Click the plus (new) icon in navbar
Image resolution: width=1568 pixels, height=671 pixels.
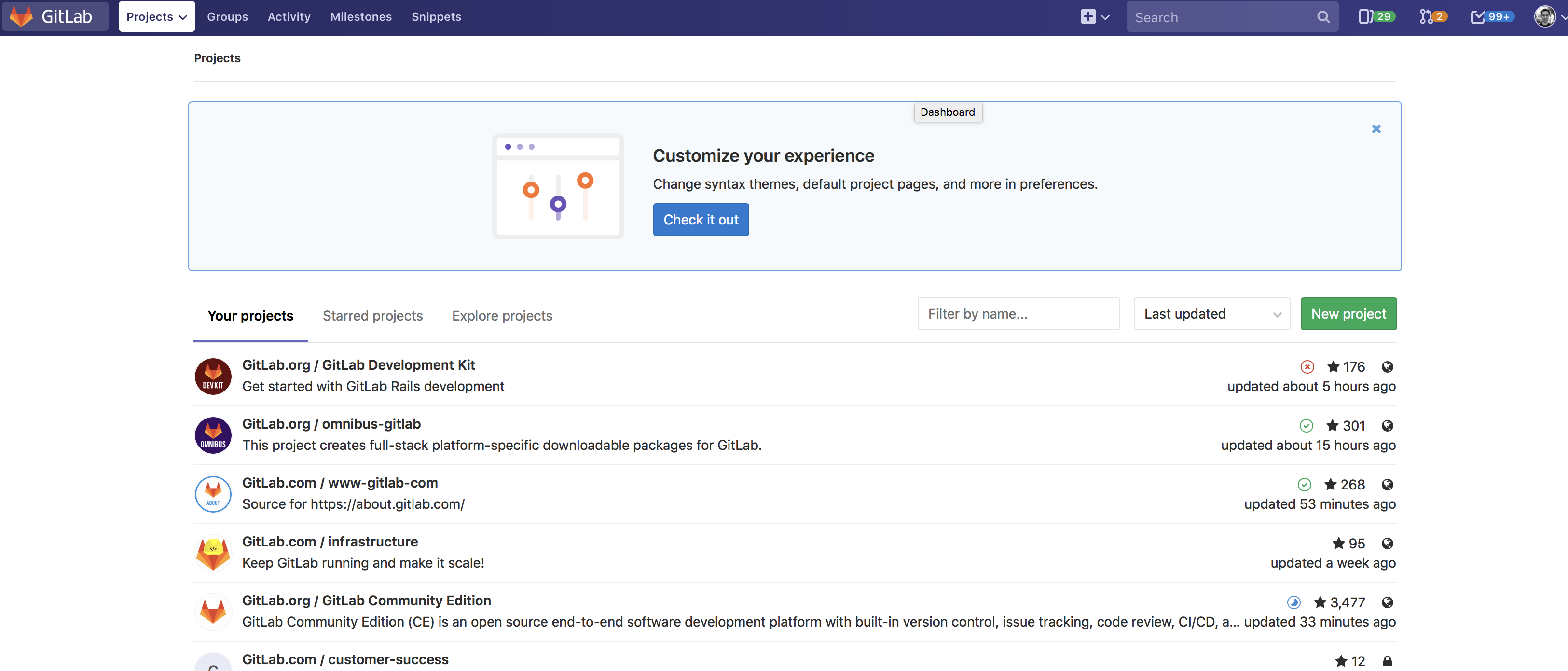[1088, 16]
